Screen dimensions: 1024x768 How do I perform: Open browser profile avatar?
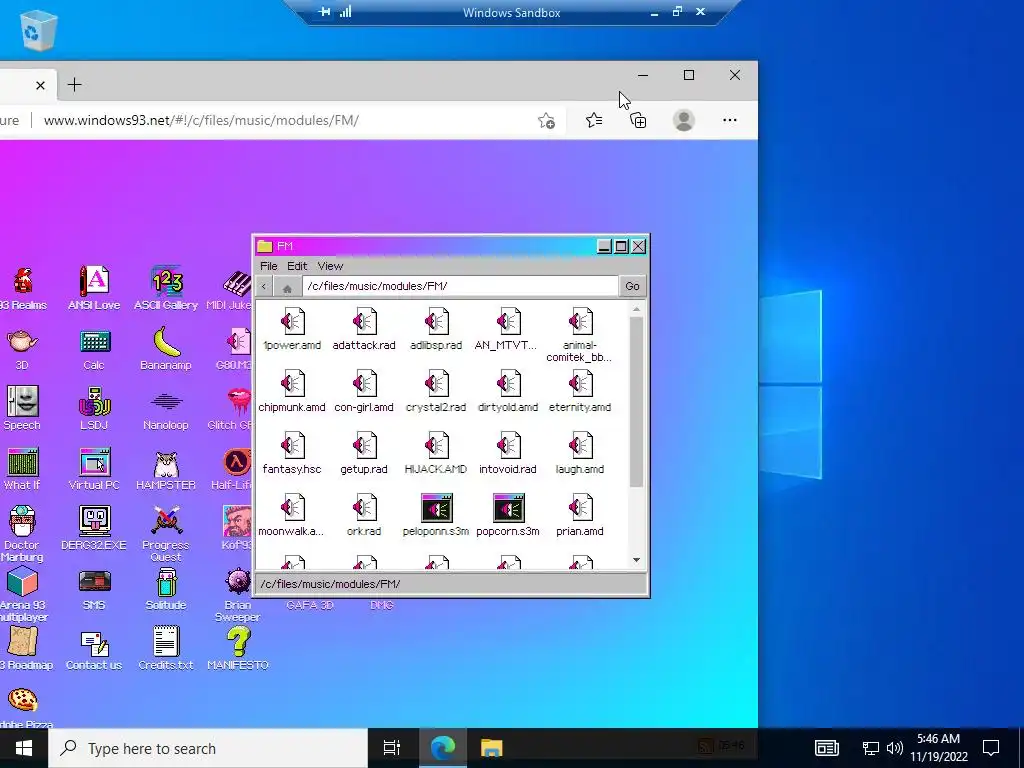click(x=684, y=120)
